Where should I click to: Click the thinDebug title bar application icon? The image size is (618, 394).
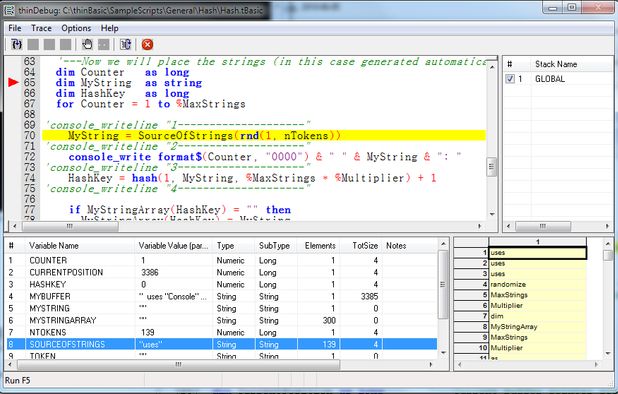coord(9,10)
